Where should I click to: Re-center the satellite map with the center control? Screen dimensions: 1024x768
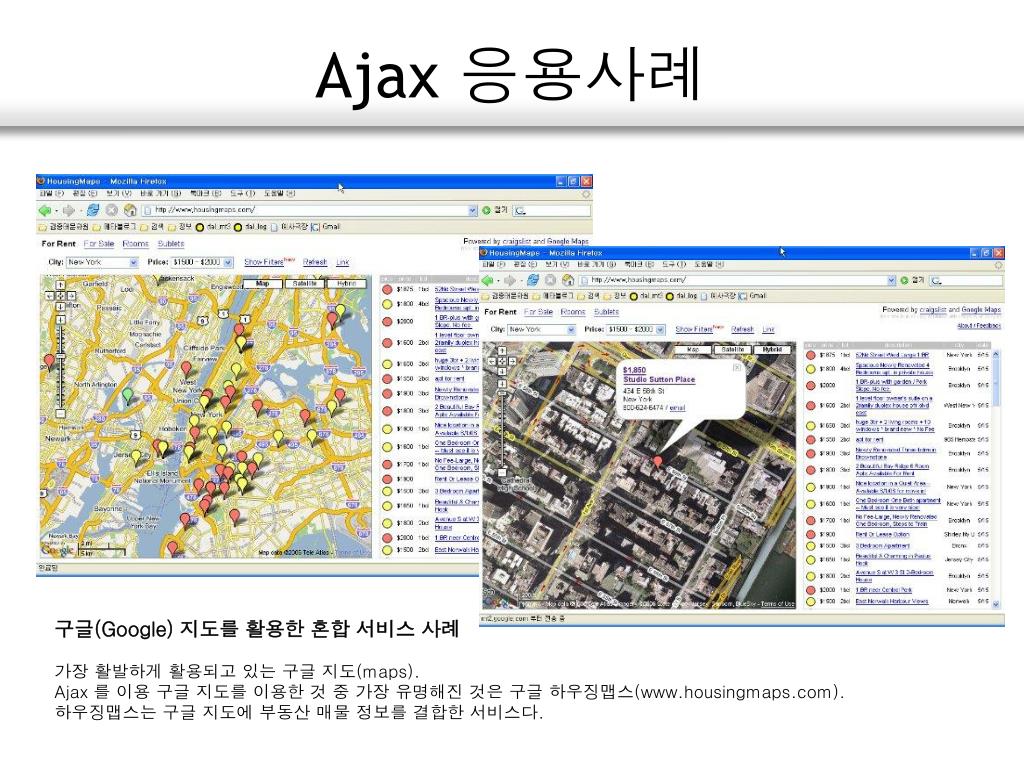pyautogui.click(x=502, y=360)
